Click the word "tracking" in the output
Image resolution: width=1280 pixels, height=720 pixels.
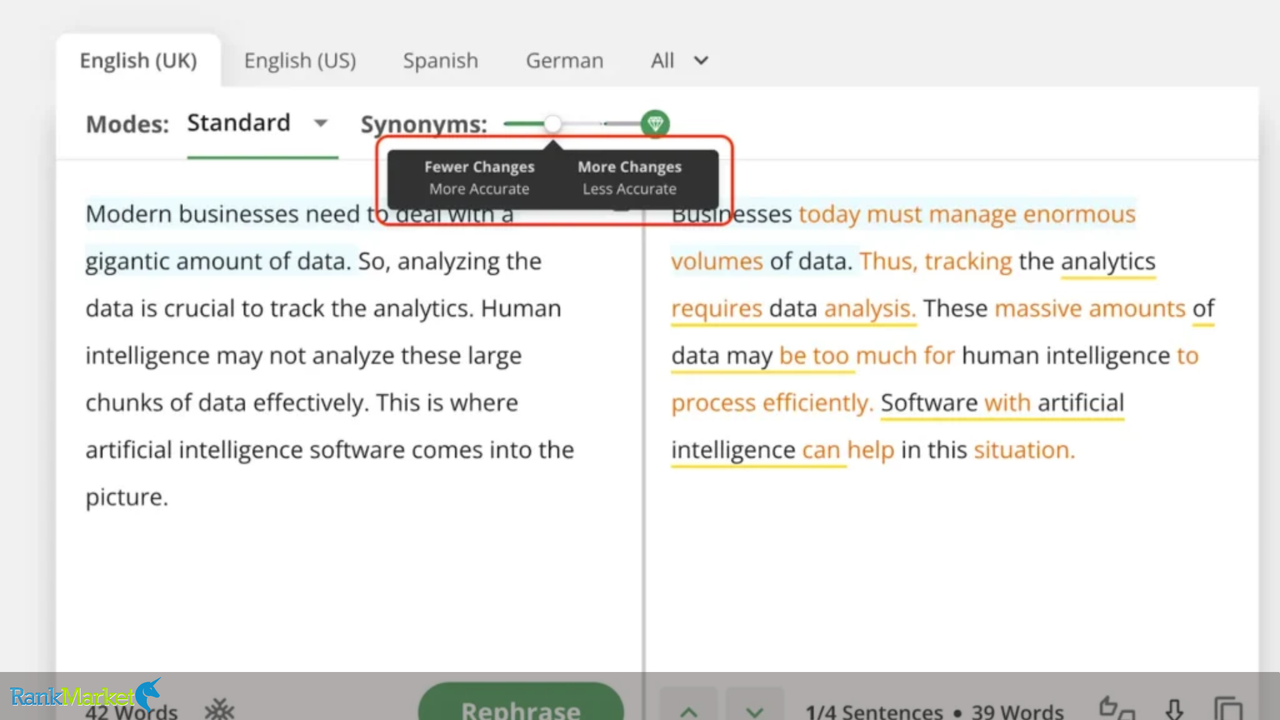tap(968, 261)
